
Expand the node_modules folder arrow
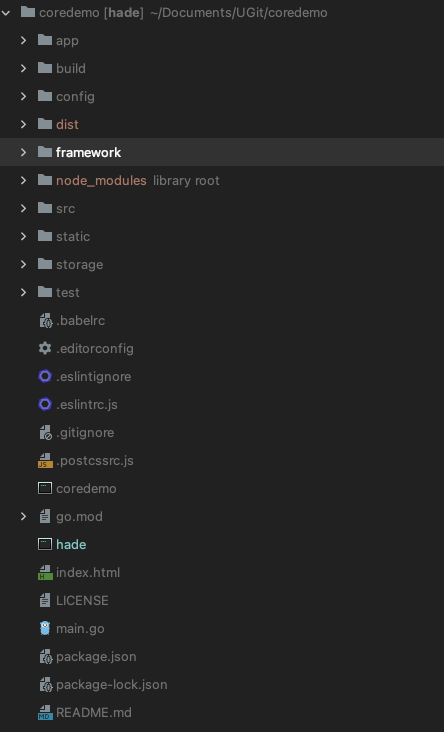point(23,180)
